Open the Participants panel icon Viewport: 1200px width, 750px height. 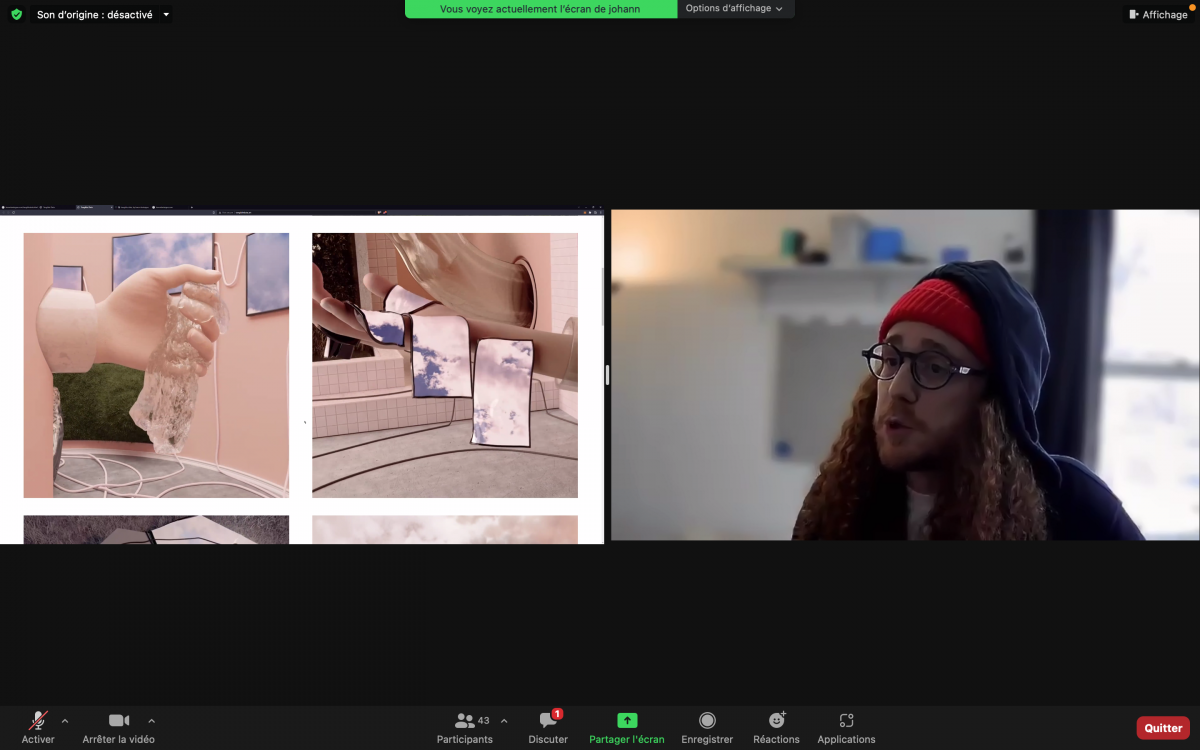[x=464, y=720]
